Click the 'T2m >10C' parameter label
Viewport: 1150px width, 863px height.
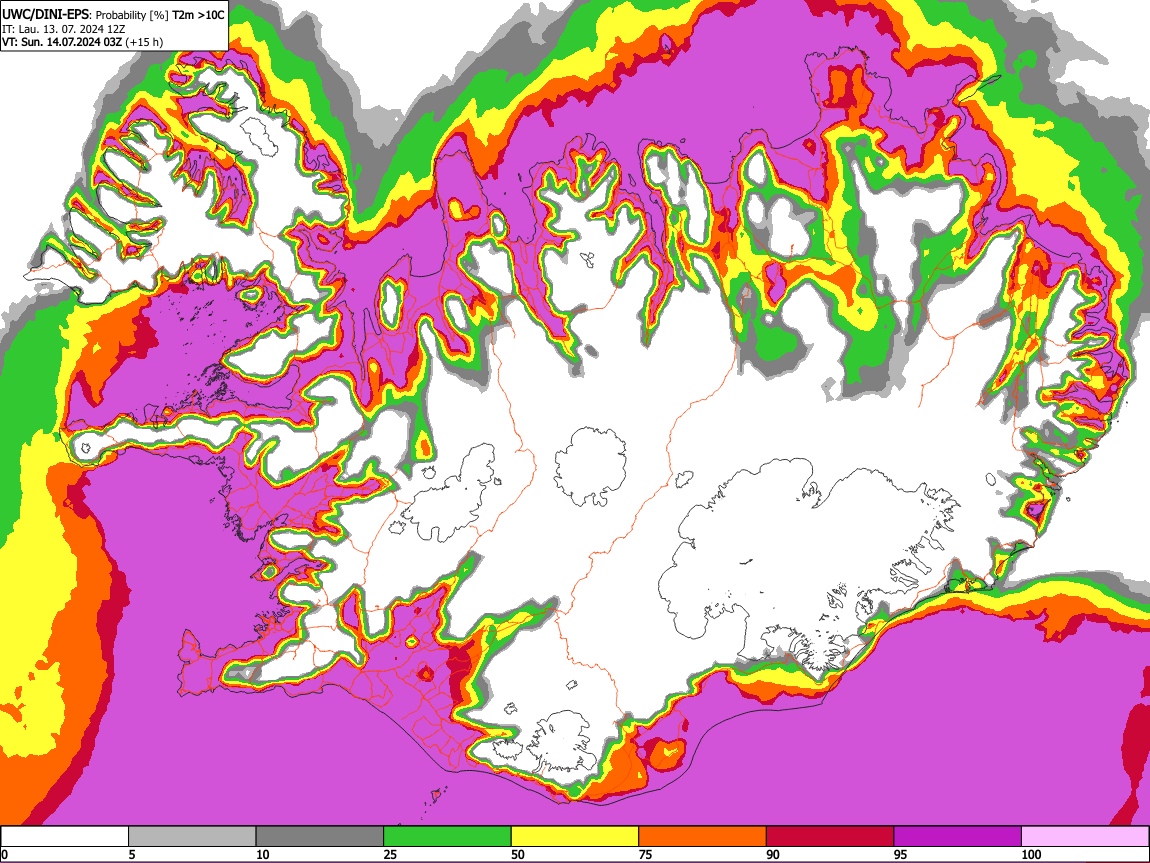(198, 15)
